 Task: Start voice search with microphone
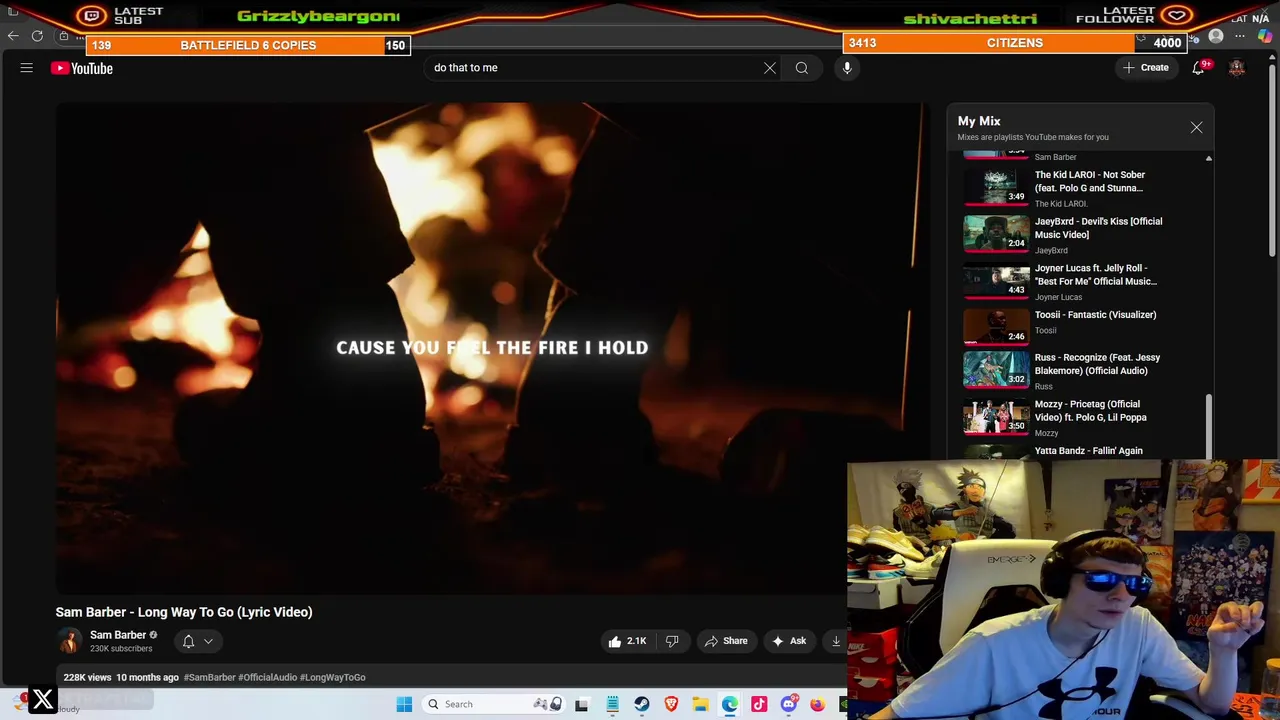click(847, 68)
